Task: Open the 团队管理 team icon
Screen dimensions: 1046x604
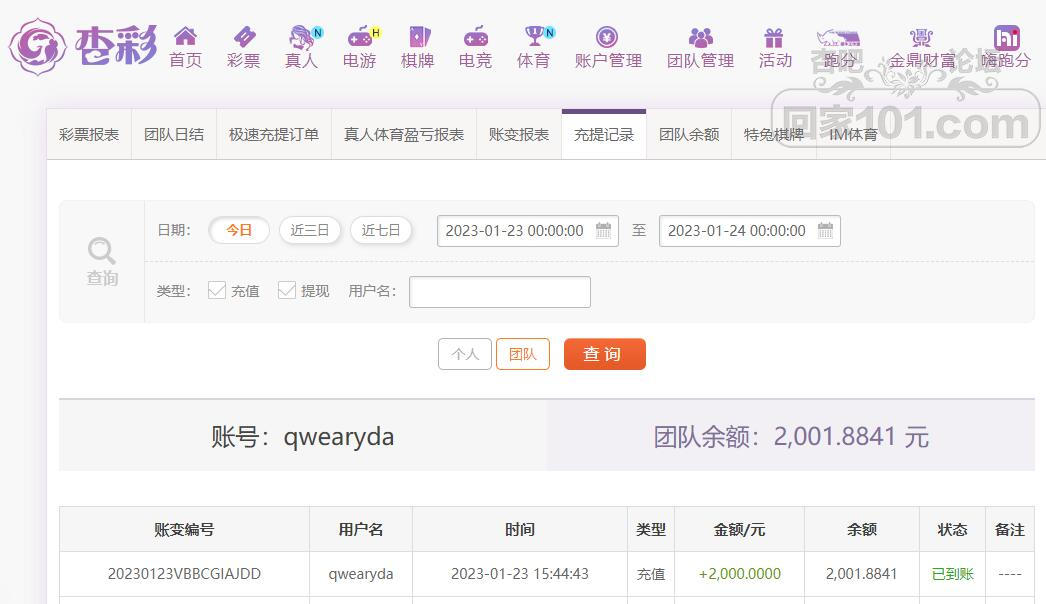Action: pyautogui.click(x=700, y=36)
